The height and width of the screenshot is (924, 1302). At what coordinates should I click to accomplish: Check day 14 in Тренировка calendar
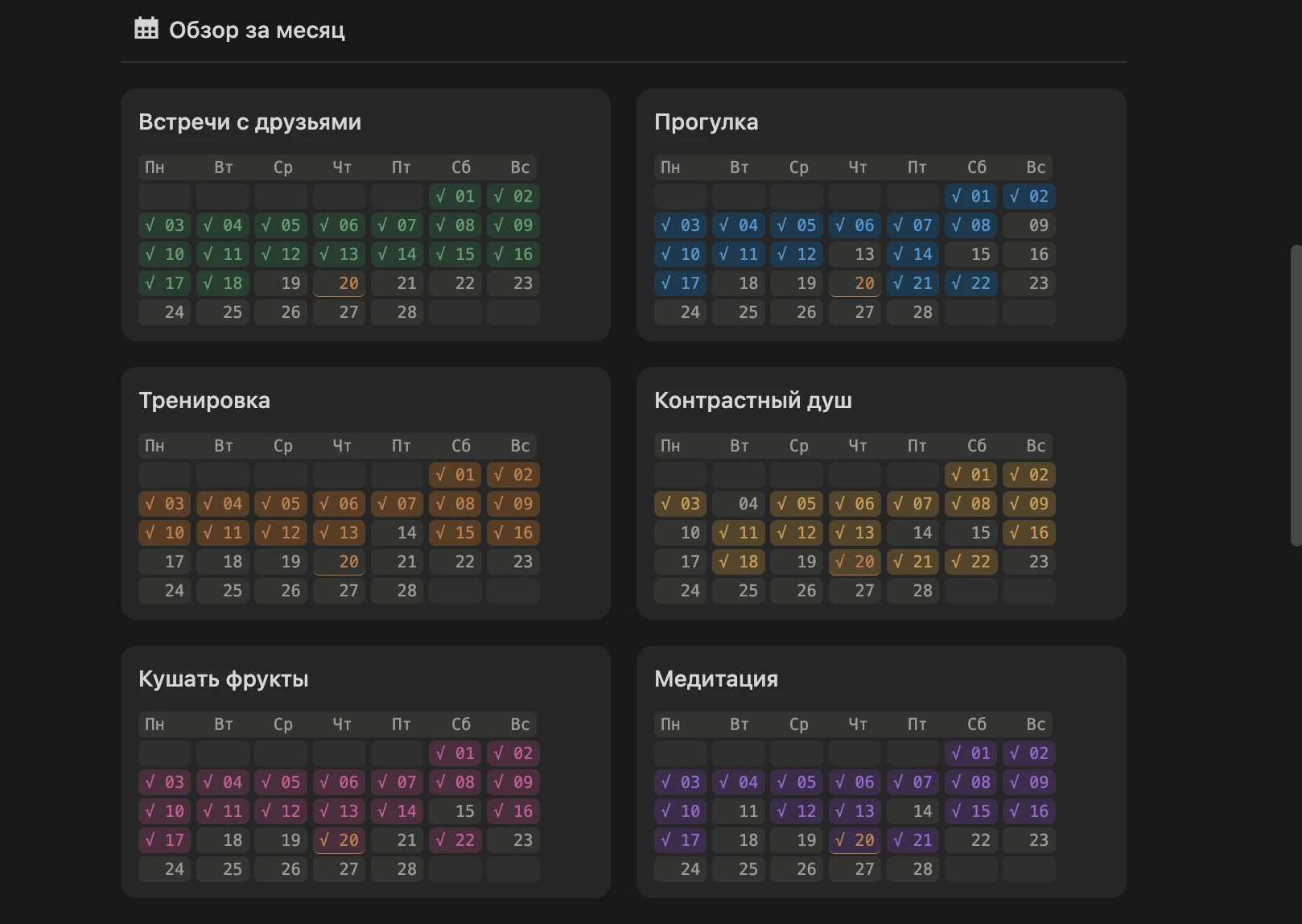(398, 533)
